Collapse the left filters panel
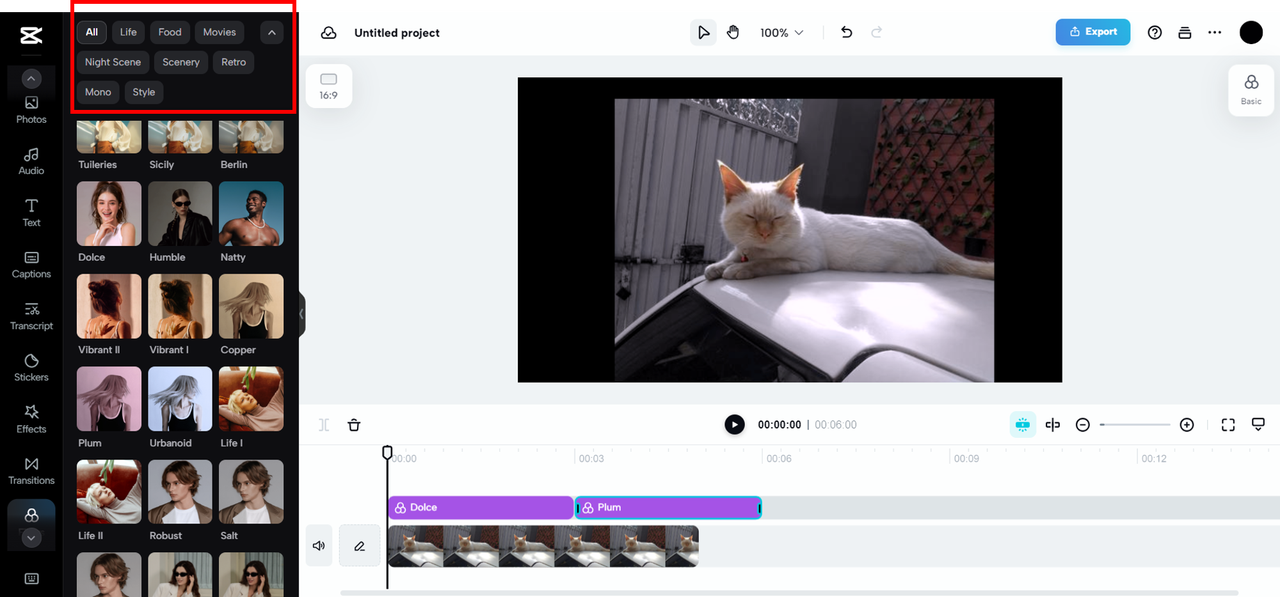 coord(301,314)
